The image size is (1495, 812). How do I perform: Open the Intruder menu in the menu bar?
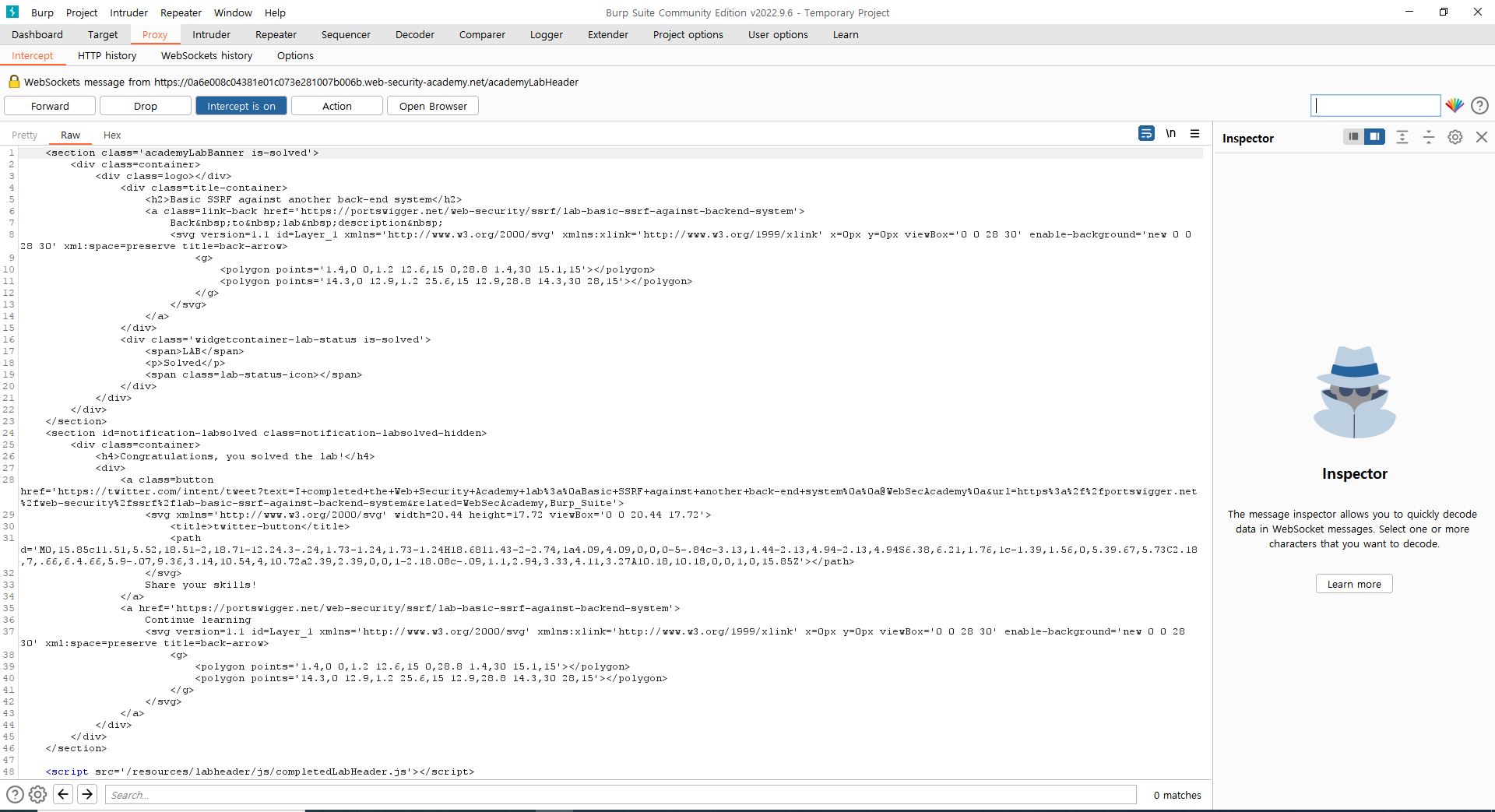128,12
